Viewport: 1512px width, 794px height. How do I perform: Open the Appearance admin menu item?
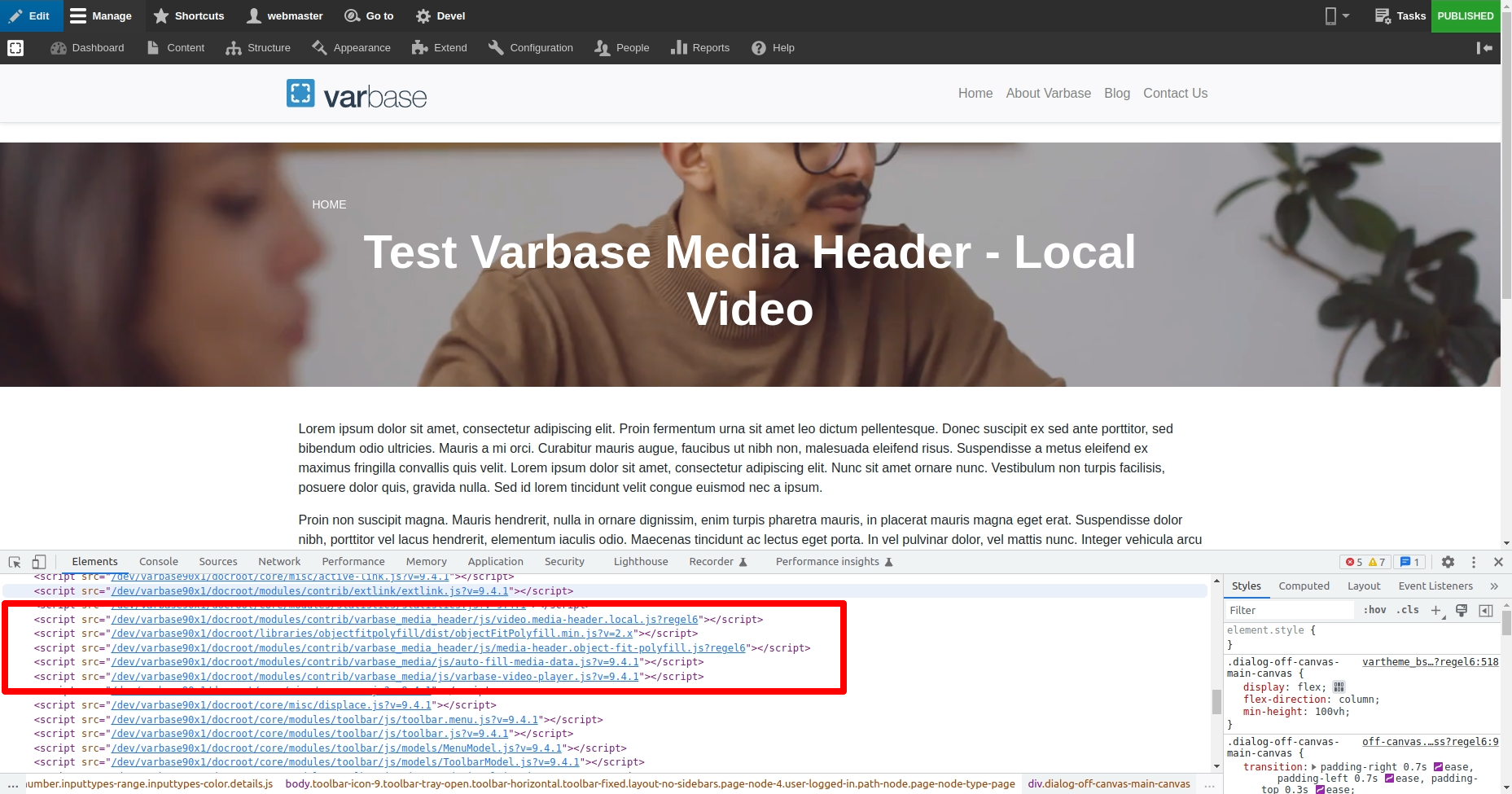point(351,48)
